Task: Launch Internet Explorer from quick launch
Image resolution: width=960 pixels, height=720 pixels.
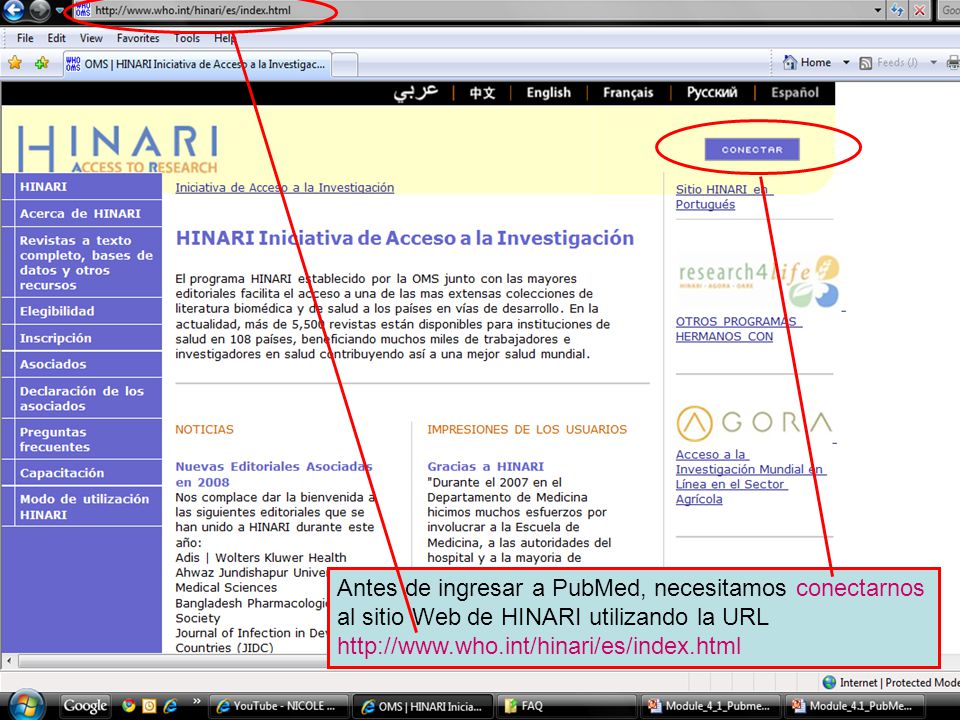Action: coord(170,706)
